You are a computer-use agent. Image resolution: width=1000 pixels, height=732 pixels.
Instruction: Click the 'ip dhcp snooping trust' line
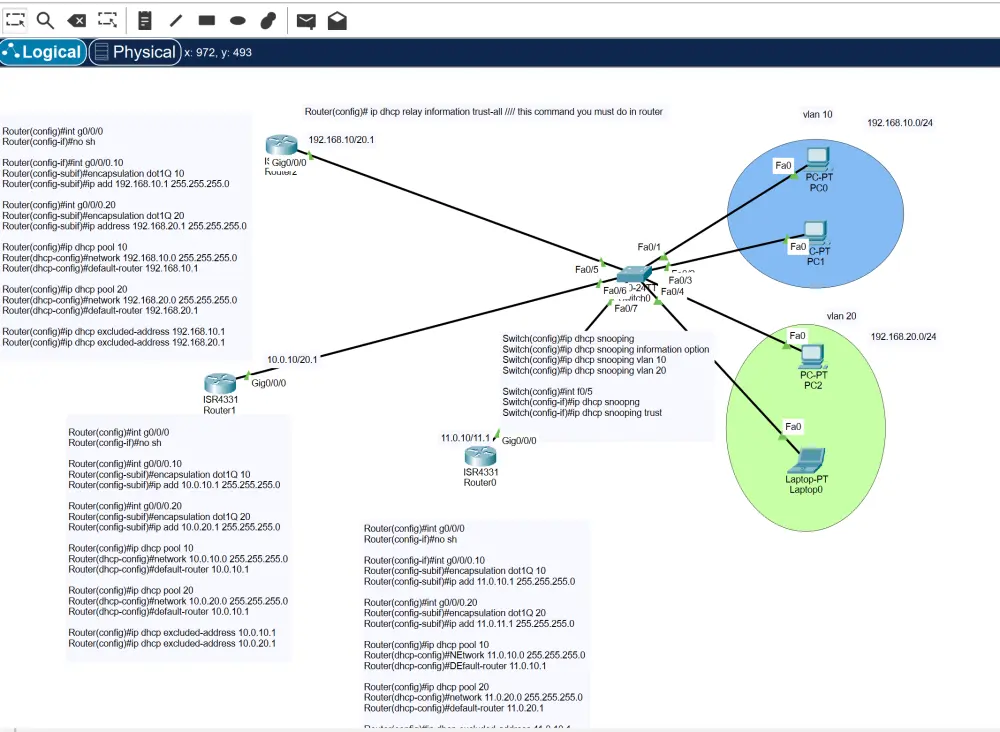582,413
